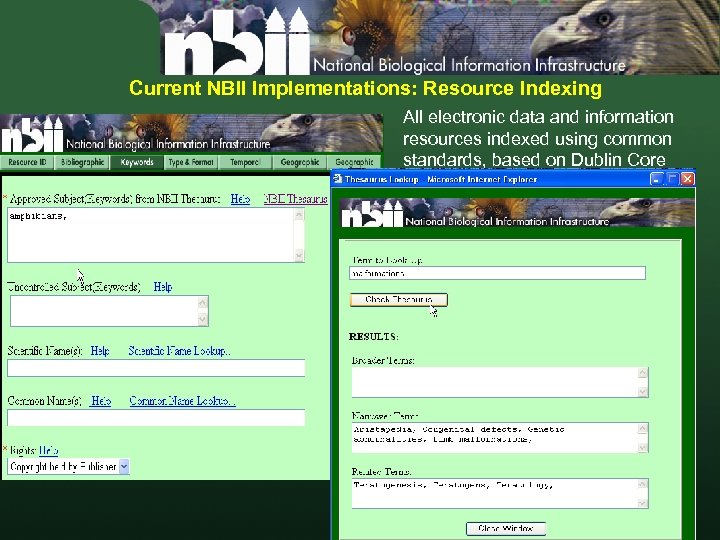Maximize the Thesaurus Lookup window
Image resolution: width=720 pixels, height=540 pixels.
coord(672,179)
